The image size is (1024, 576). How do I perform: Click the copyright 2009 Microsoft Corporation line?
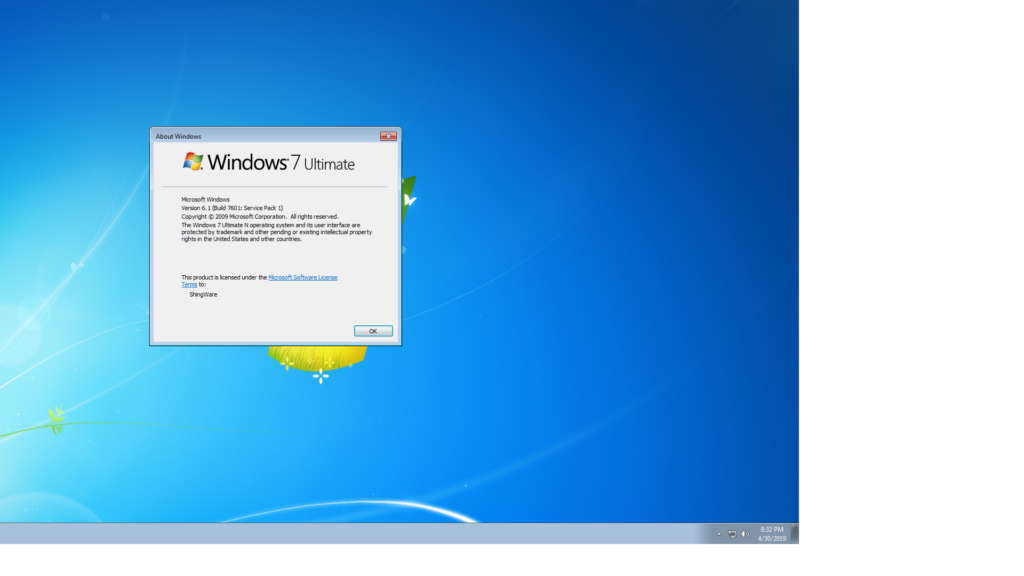pyautogui.click(x=259, y=216)
